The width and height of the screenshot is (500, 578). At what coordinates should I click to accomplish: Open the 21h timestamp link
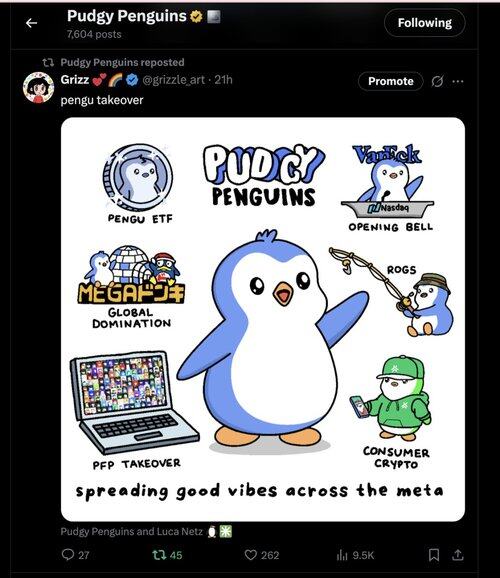tap(223, 80)
